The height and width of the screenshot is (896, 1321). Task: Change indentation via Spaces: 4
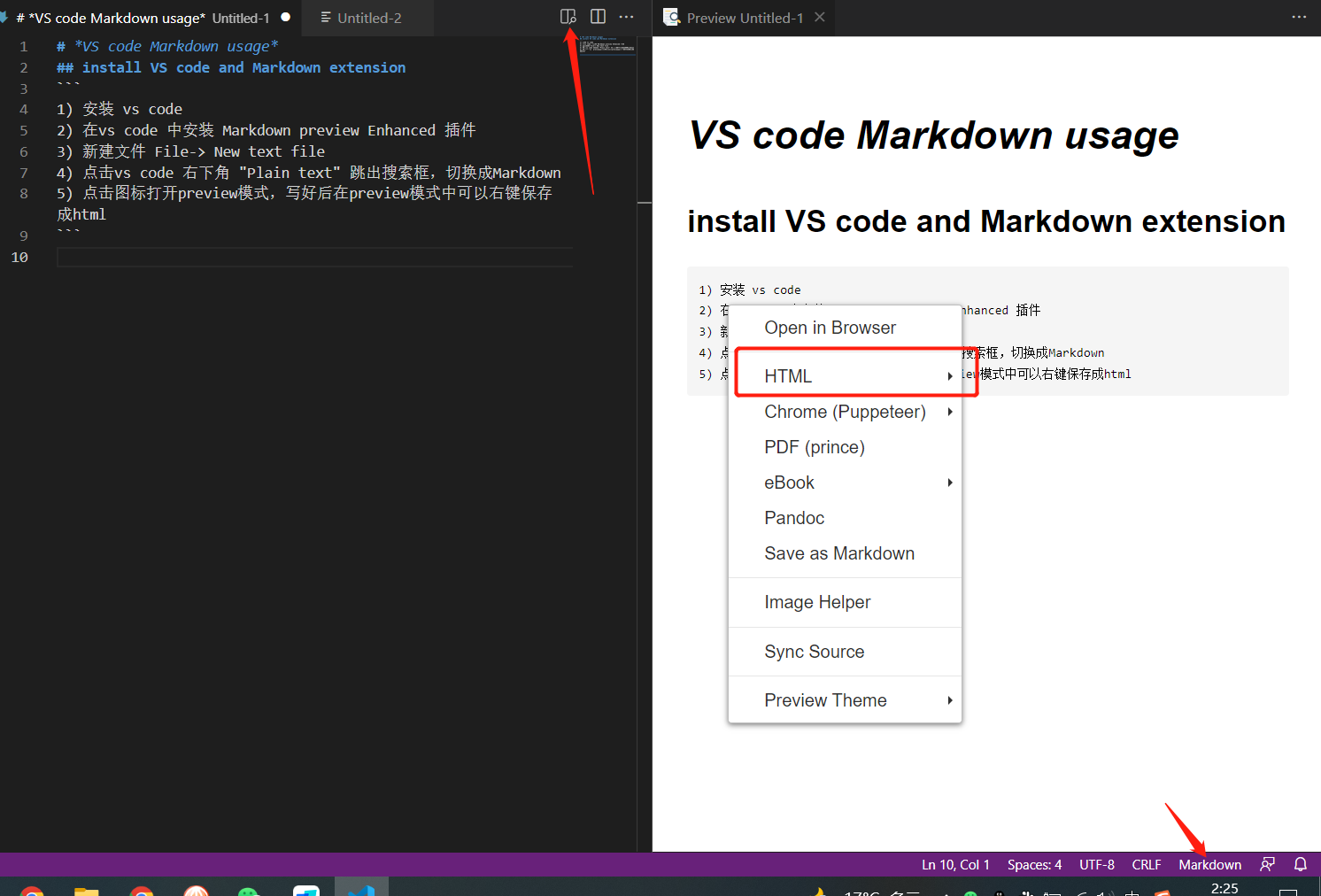(x=1034, y=864)
